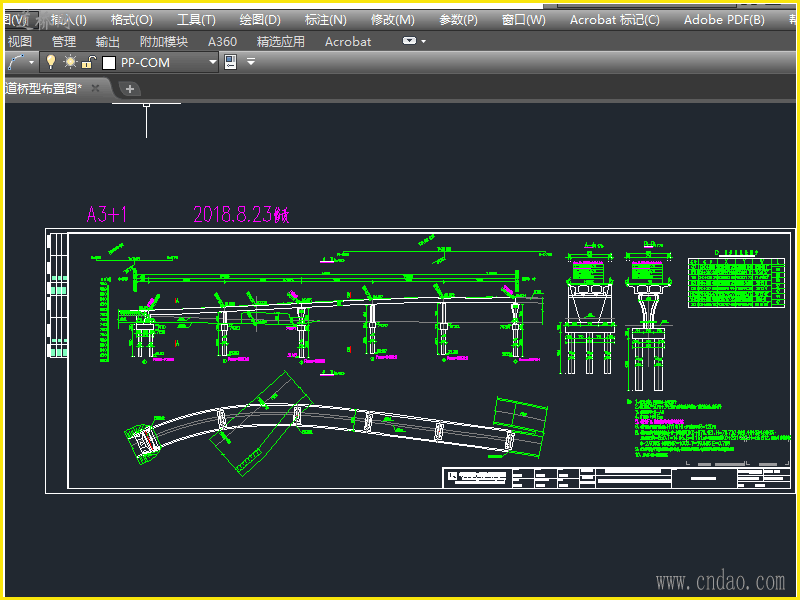800x600 pixels.
Task: Switch to the 附加模块 ribbon tab
Action: point(164,41)
